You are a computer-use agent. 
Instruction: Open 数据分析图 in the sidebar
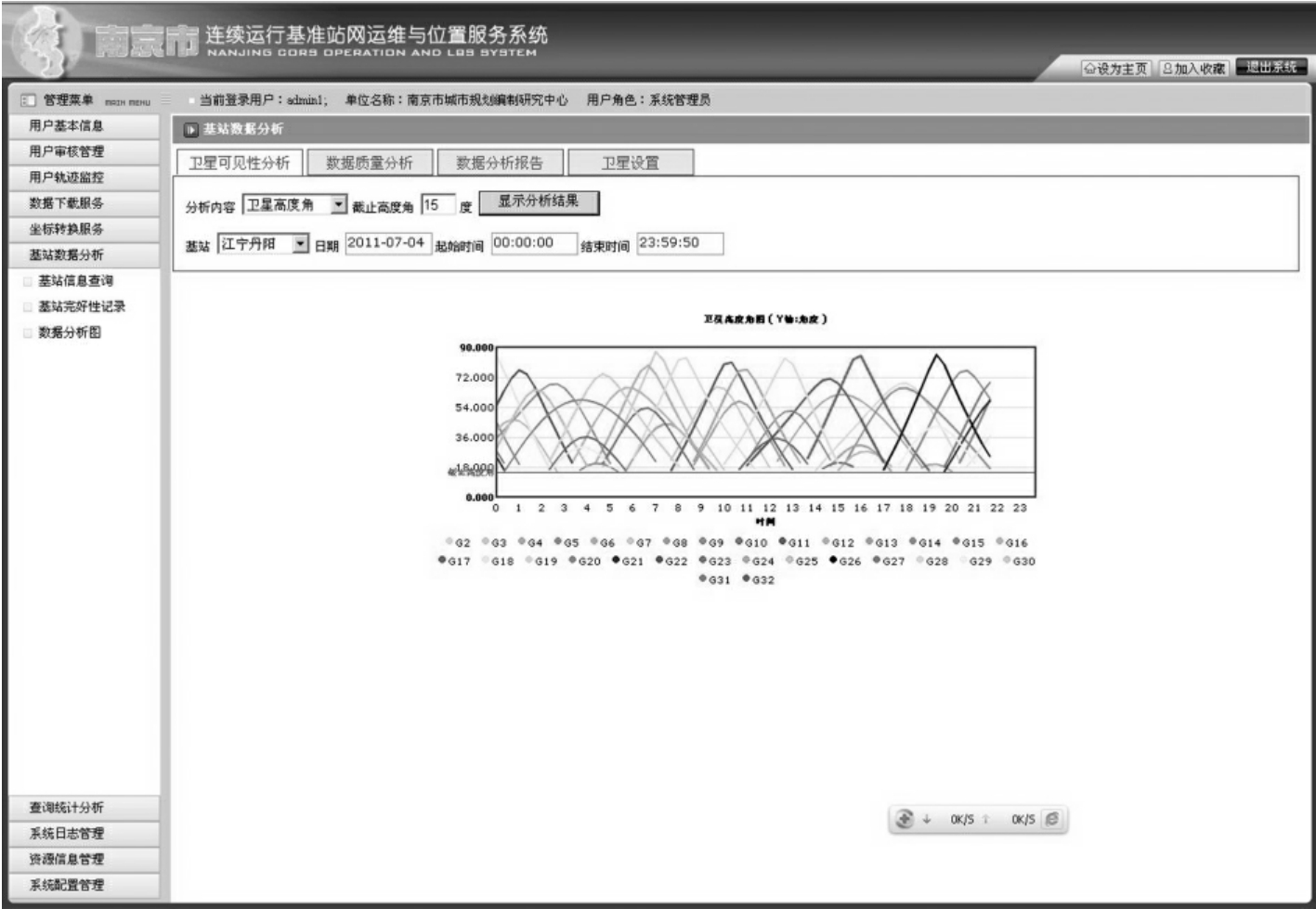coord(70,332)
